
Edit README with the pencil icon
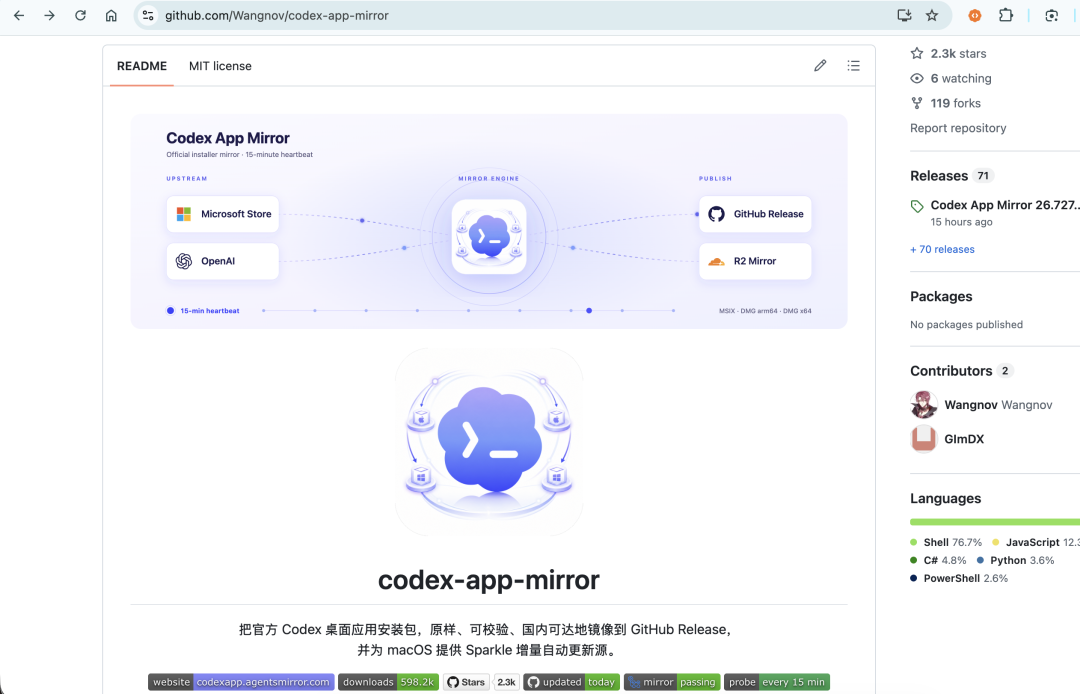820,65
